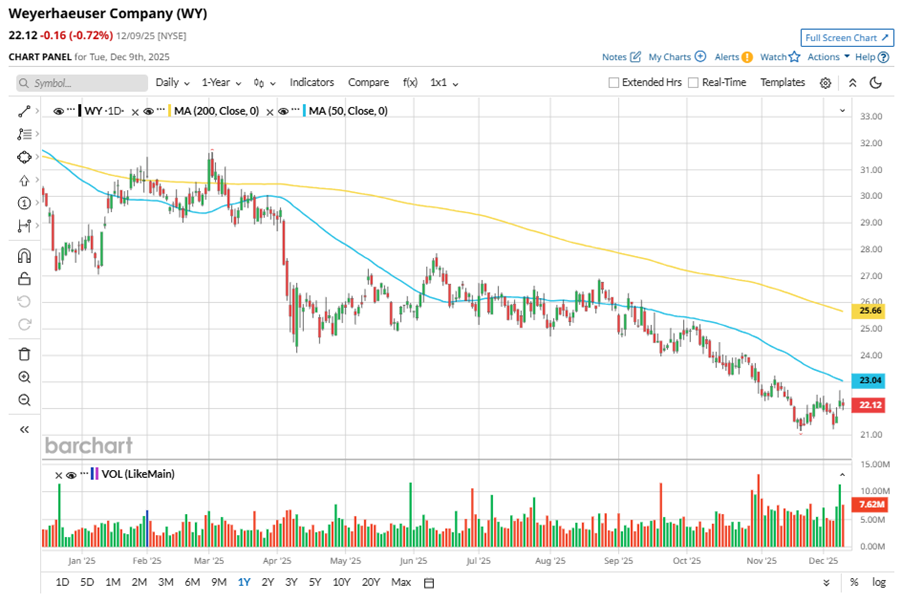The height and width of the screenshot is (603, 902).
Task: Click the trash icon to delete drawings
Action: coord(24,353)
